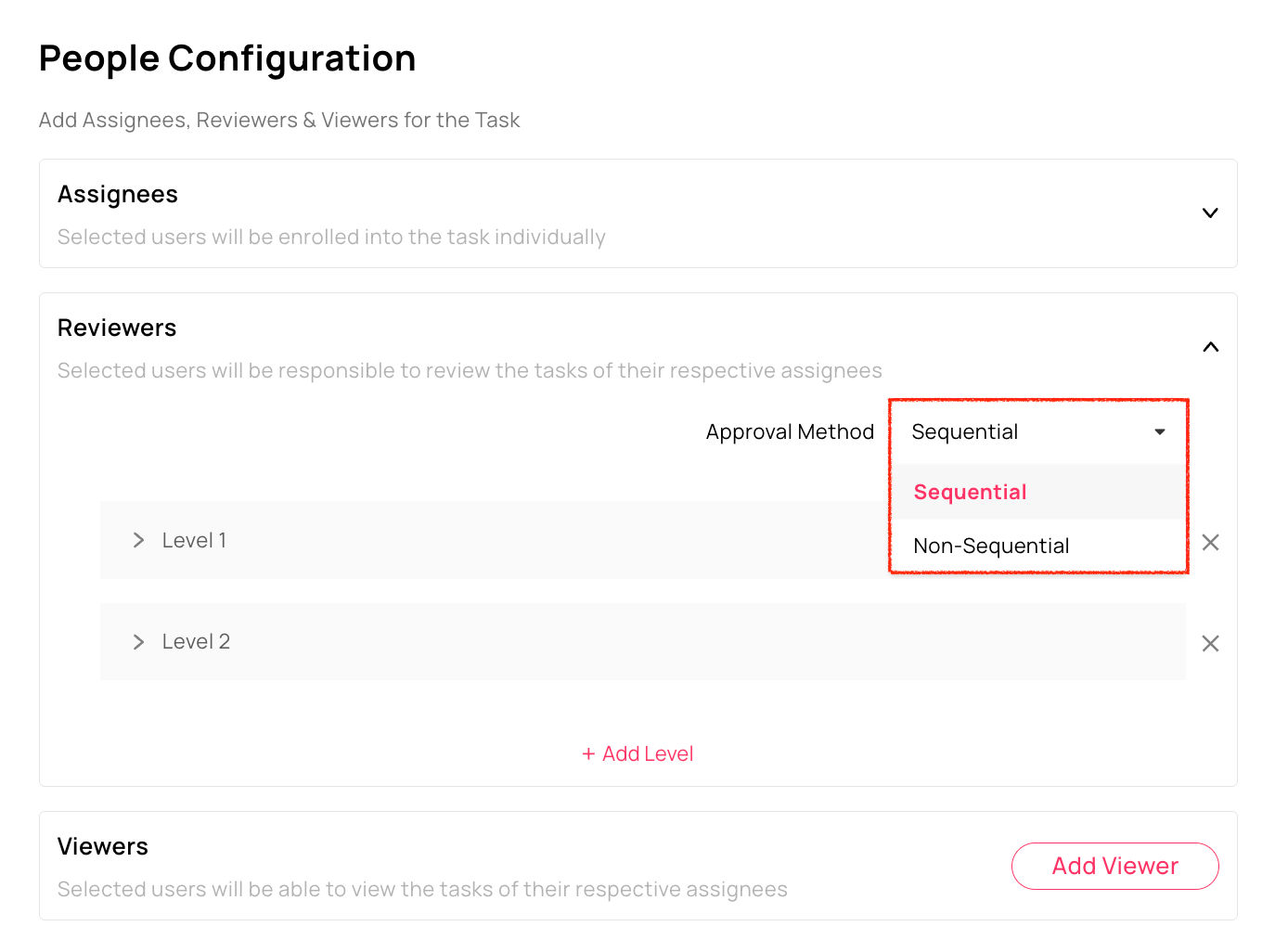Delete Level 2 with its X icon

(x=1210, y=644)
